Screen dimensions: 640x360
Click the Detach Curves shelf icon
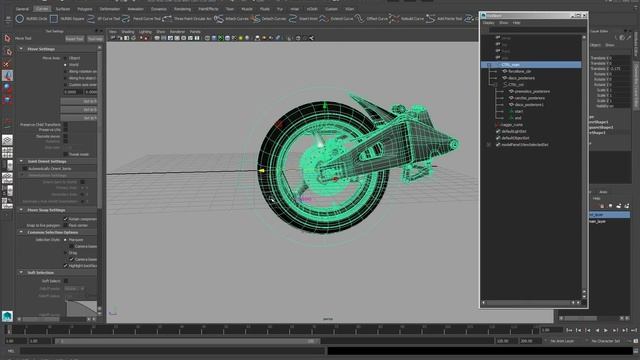(256, 19)
